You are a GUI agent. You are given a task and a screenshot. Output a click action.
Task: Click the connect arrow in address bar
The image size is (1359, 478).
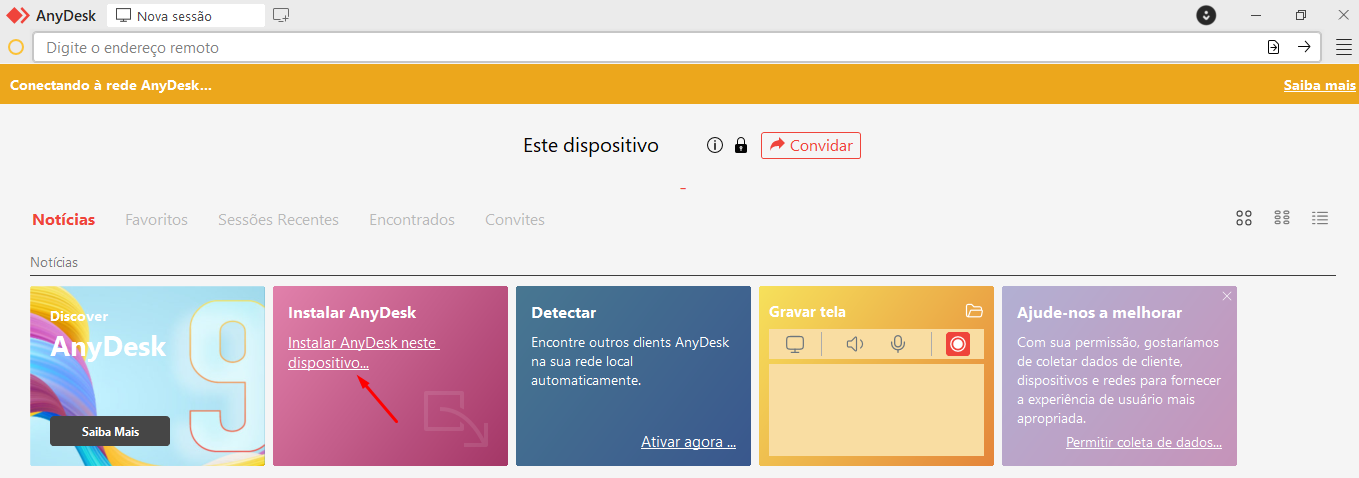tap(1304, 47)
